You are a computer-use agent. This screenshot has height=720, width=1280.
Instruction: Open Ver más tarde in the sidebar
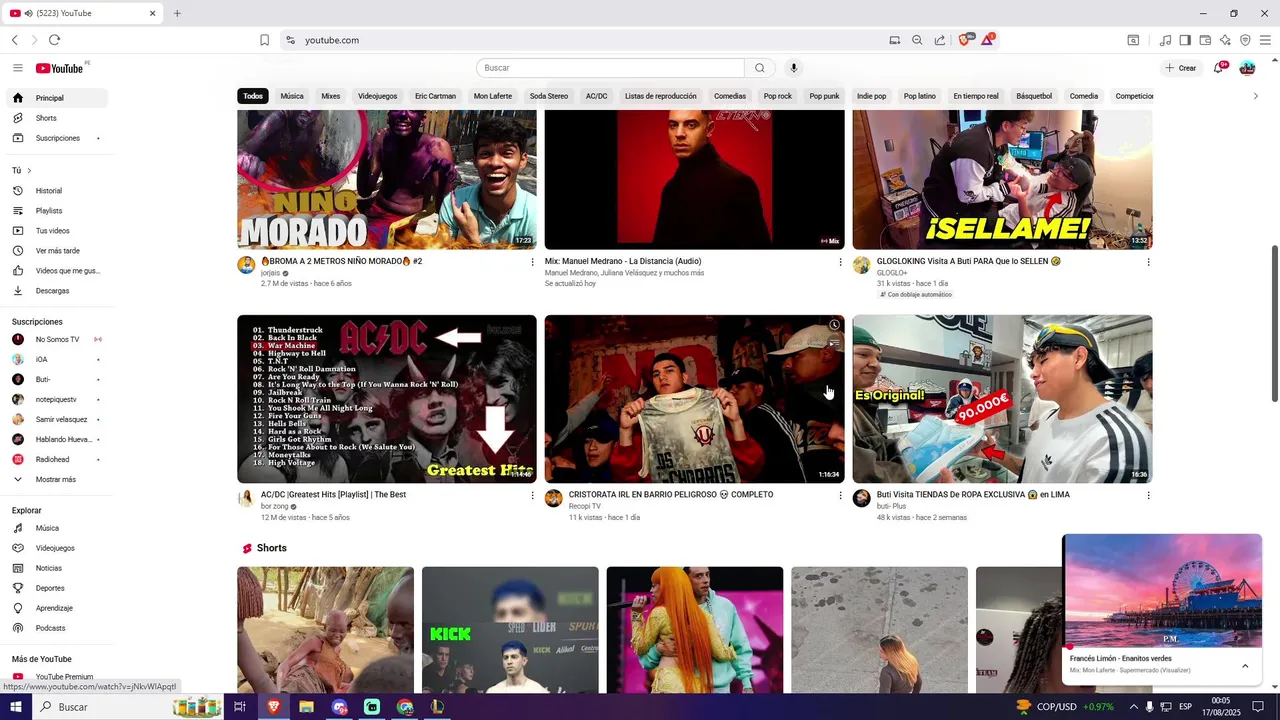pyautogui.click(x=55, y=251)
